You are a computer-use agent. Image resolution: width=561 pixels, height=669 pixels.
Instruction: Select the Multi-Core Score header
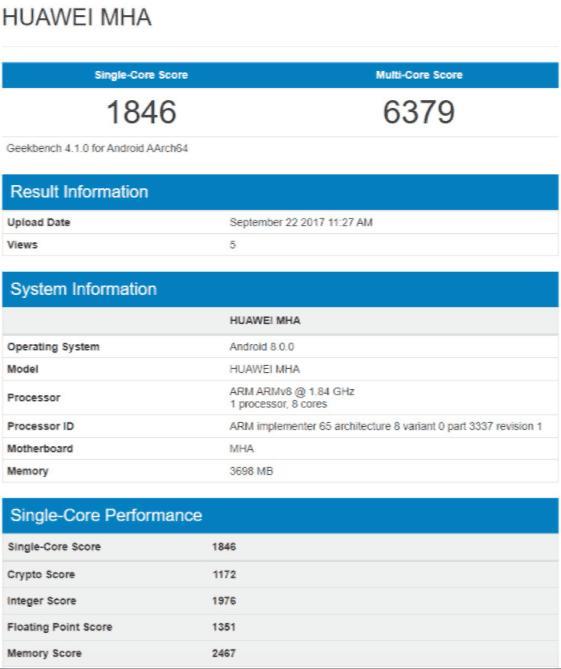tap(419, 75)
